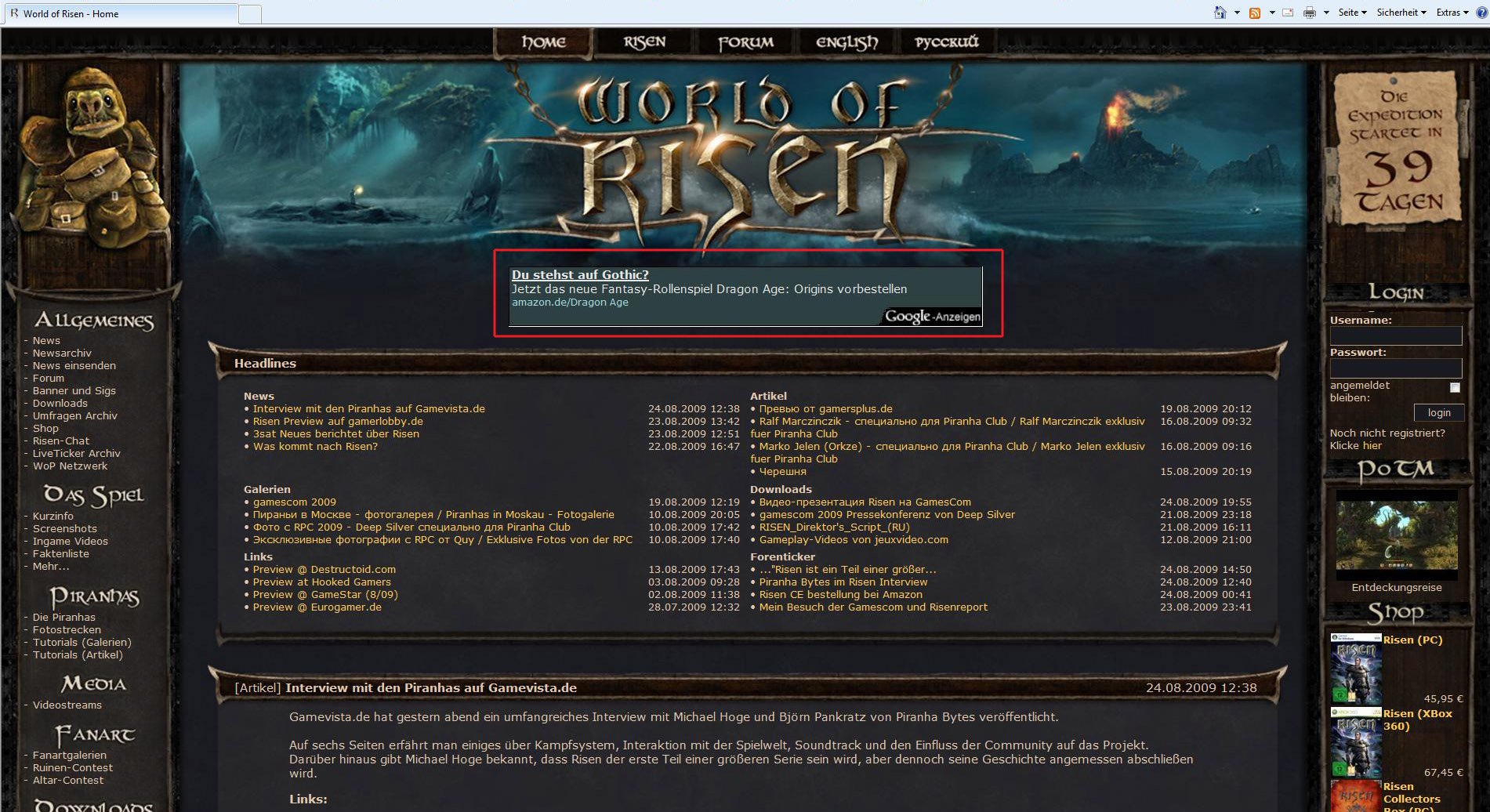Open the Seite dropdown menu
The height and width of the screenshot is (812, 1490).
1352,13
